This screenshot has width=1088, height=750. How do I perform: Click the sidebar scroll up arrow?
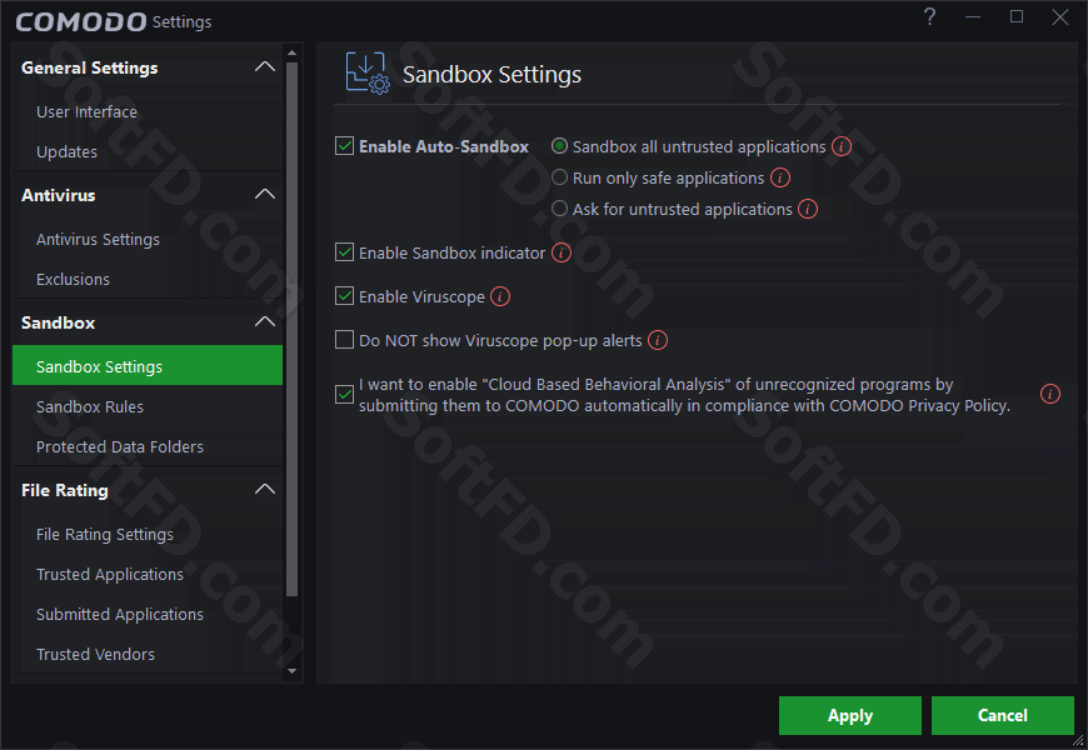pyautogui.click(x=292, y=53)
